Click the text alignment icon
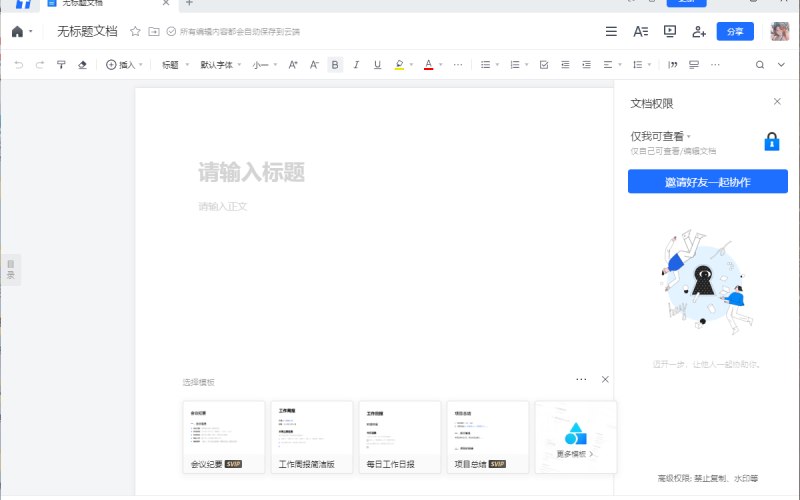 coord(608,65)
